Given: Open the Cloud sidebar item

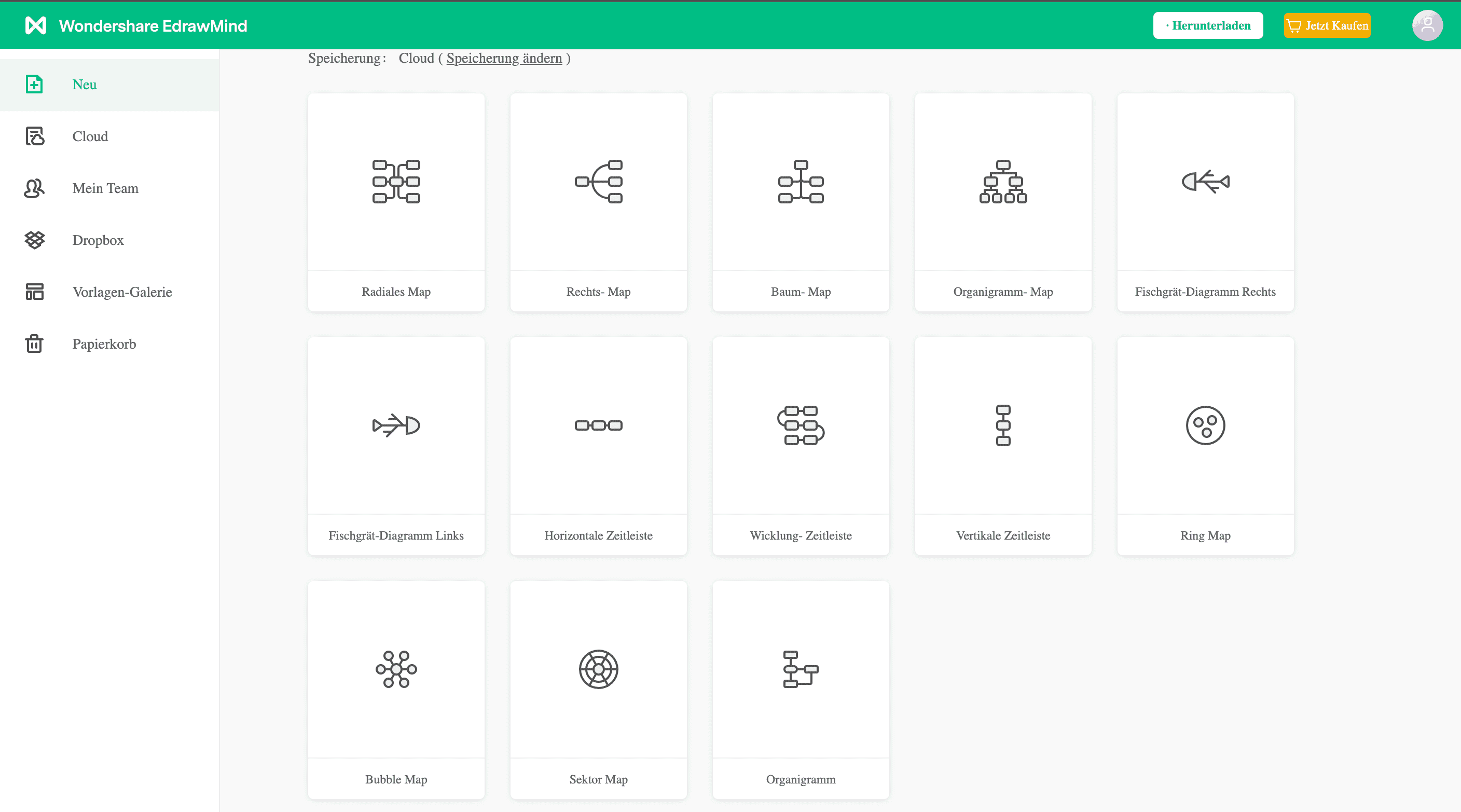Looking at the screenshot, I should pyautogui.click(x=109, y=136).
